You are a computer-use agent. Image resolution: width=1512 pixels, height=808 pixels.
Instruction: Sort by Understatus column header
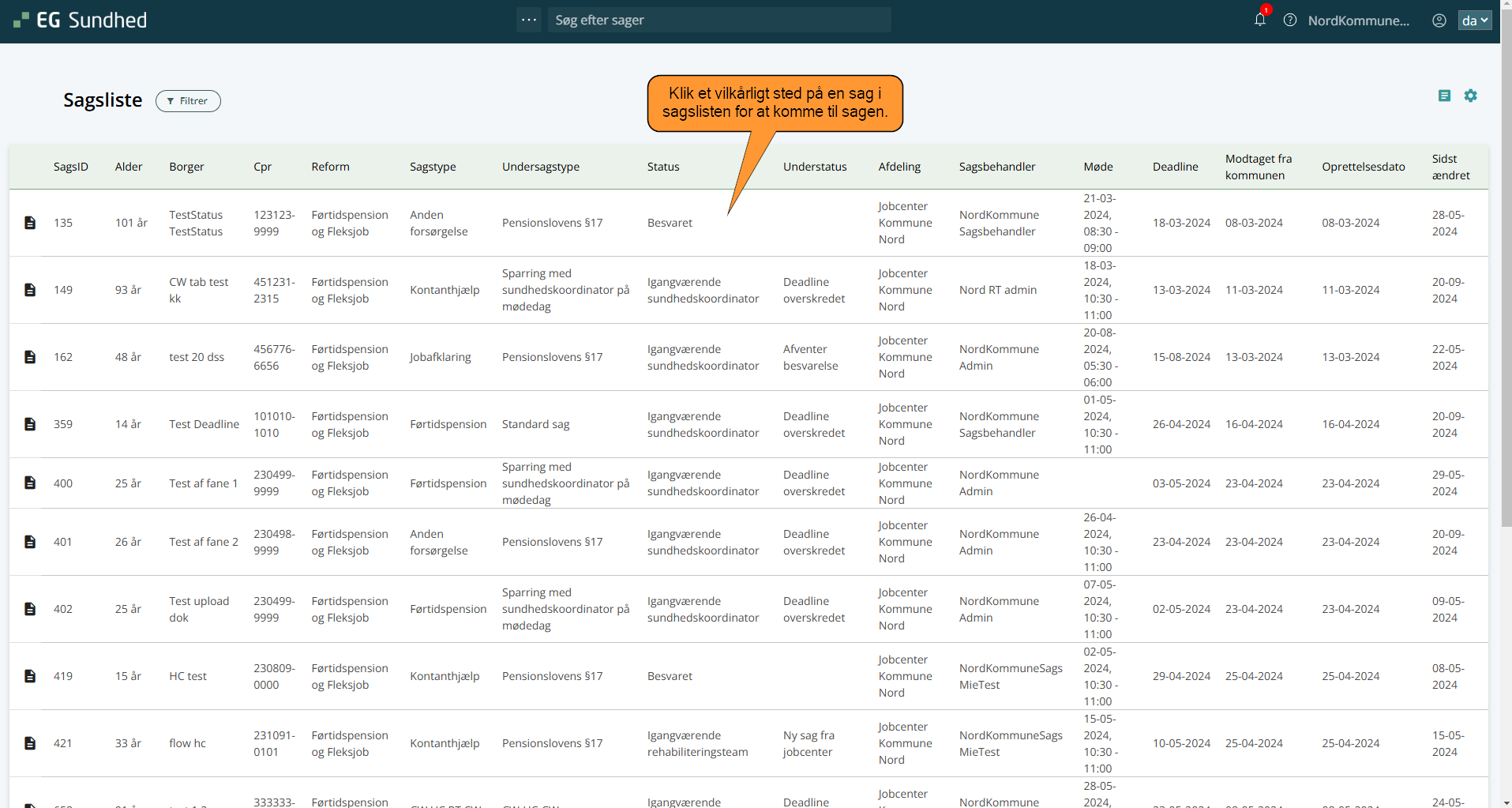[x=815, y=167]
